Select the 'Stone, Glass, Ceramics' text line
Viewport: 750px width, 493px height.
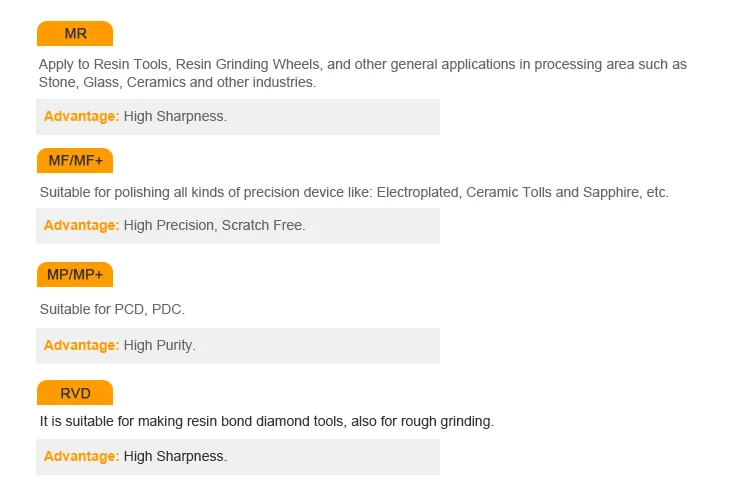(177, 82)
